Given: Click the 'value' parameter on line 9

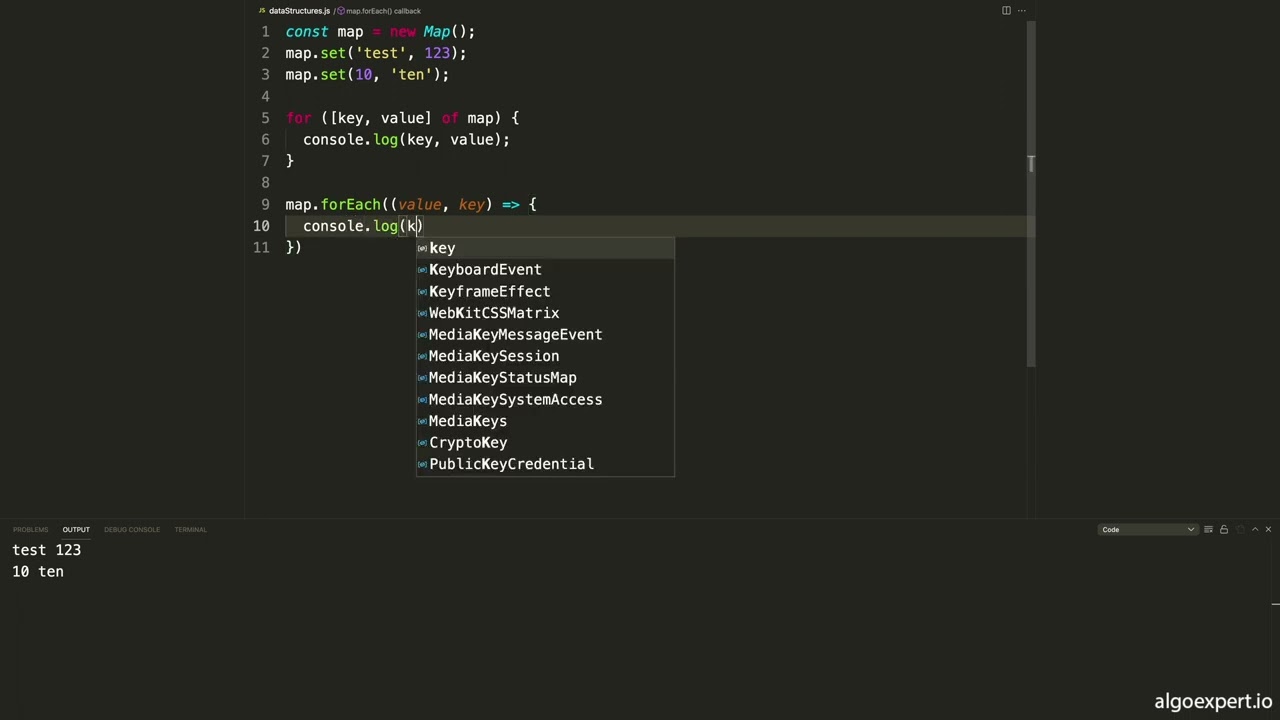Looking at the screenshot, I should coord(419,204).
